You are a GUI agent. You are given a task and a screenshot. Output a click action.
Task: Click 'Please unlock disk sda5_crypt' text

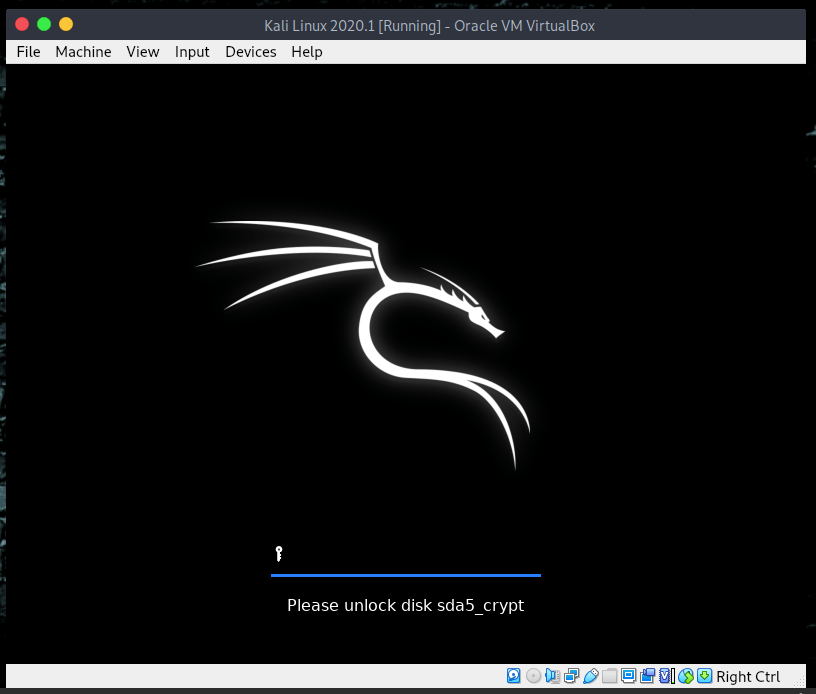406,606
